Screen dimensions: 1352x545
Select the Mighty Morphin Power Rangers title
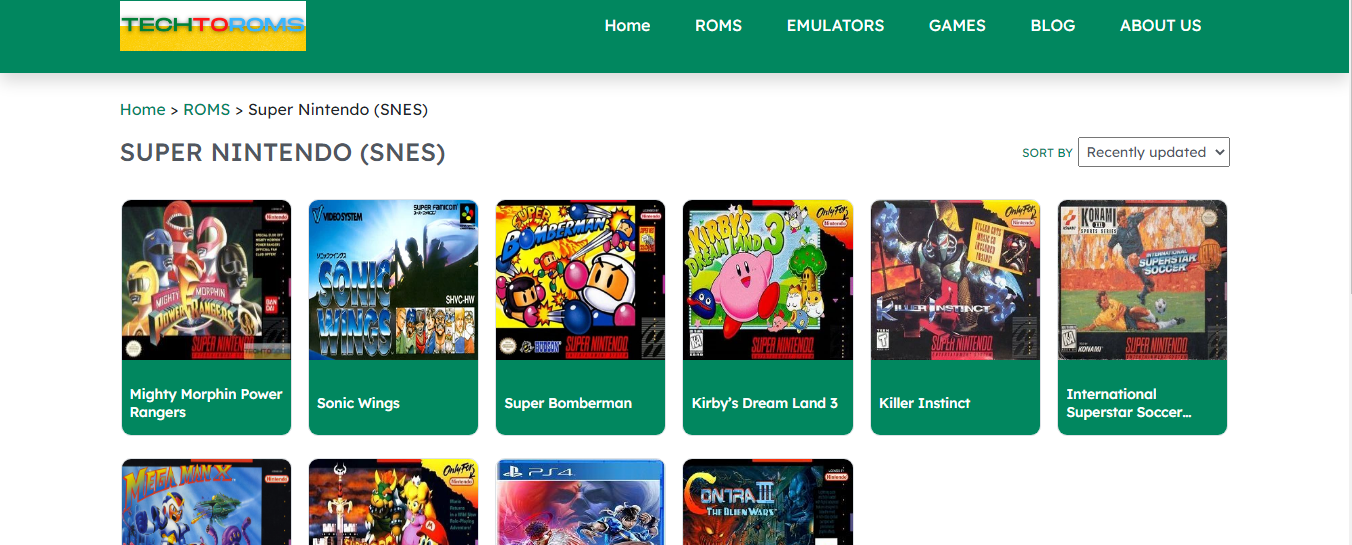[x=206, y=403]
